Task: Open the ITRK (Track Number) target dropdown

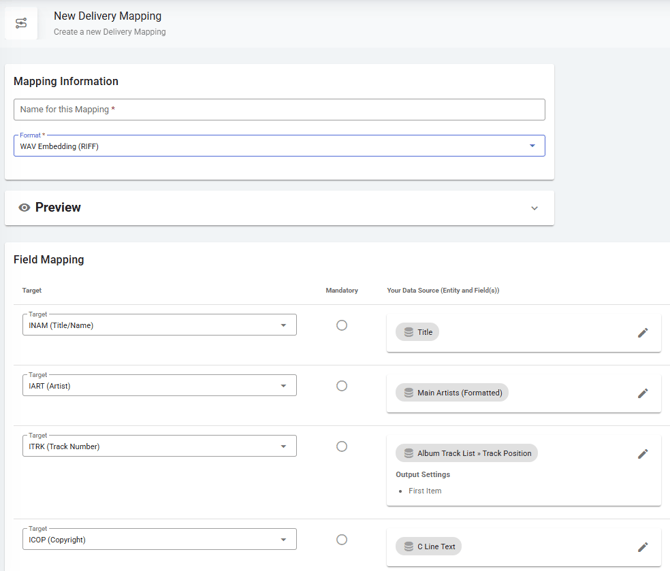Action: pyautogui.click(x=283, y=447)
